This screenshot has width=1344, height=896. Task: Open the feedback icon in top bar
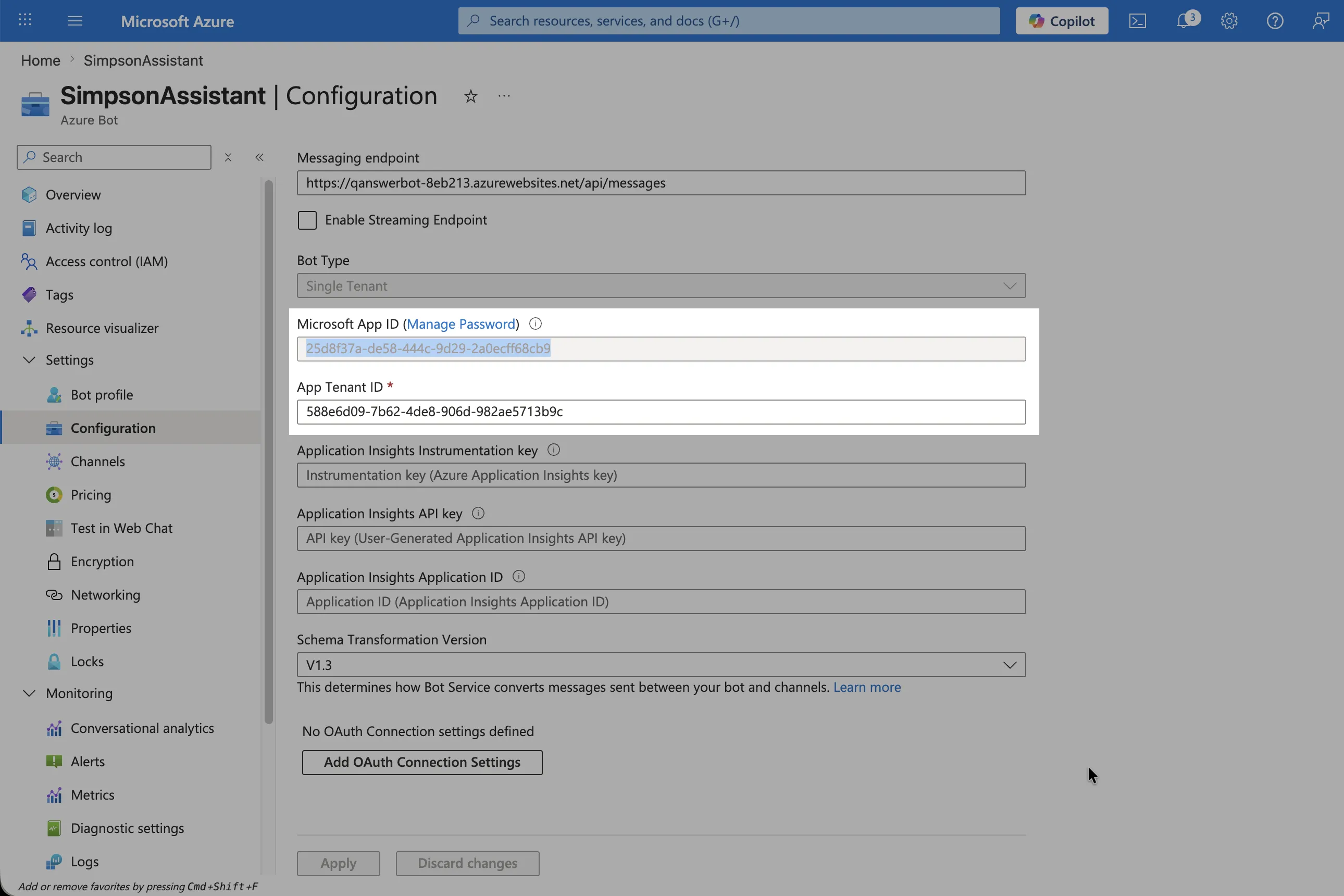pos(1321,21)
